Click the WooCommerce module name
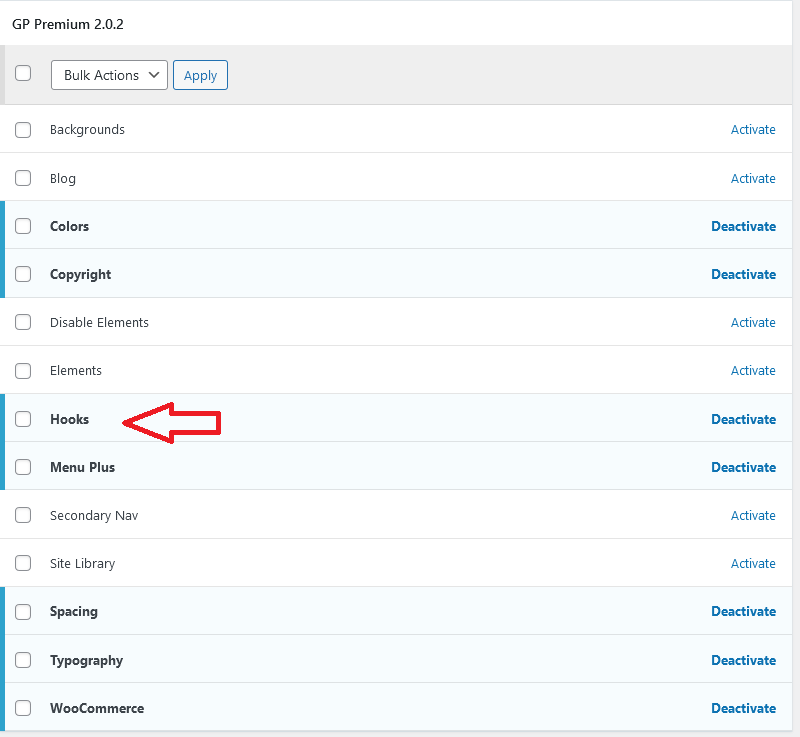This screenshot has height=737, width=800. click(x=97, y=708)
